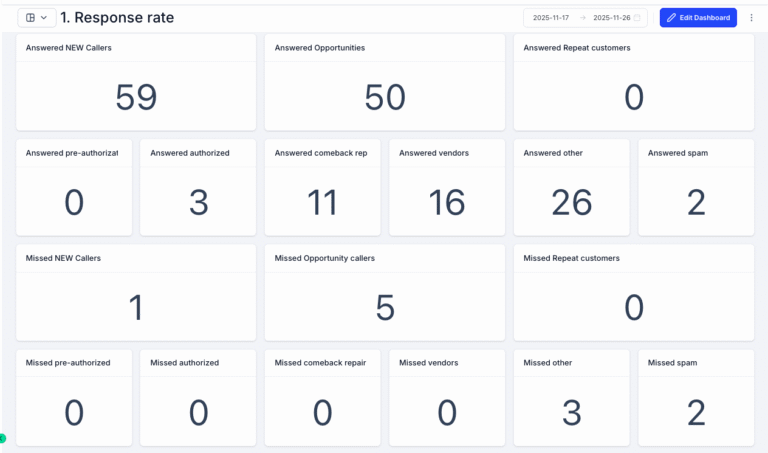768x453 pixels.
Task: Click the calendar icon in date range
Action: click(637, 18)
